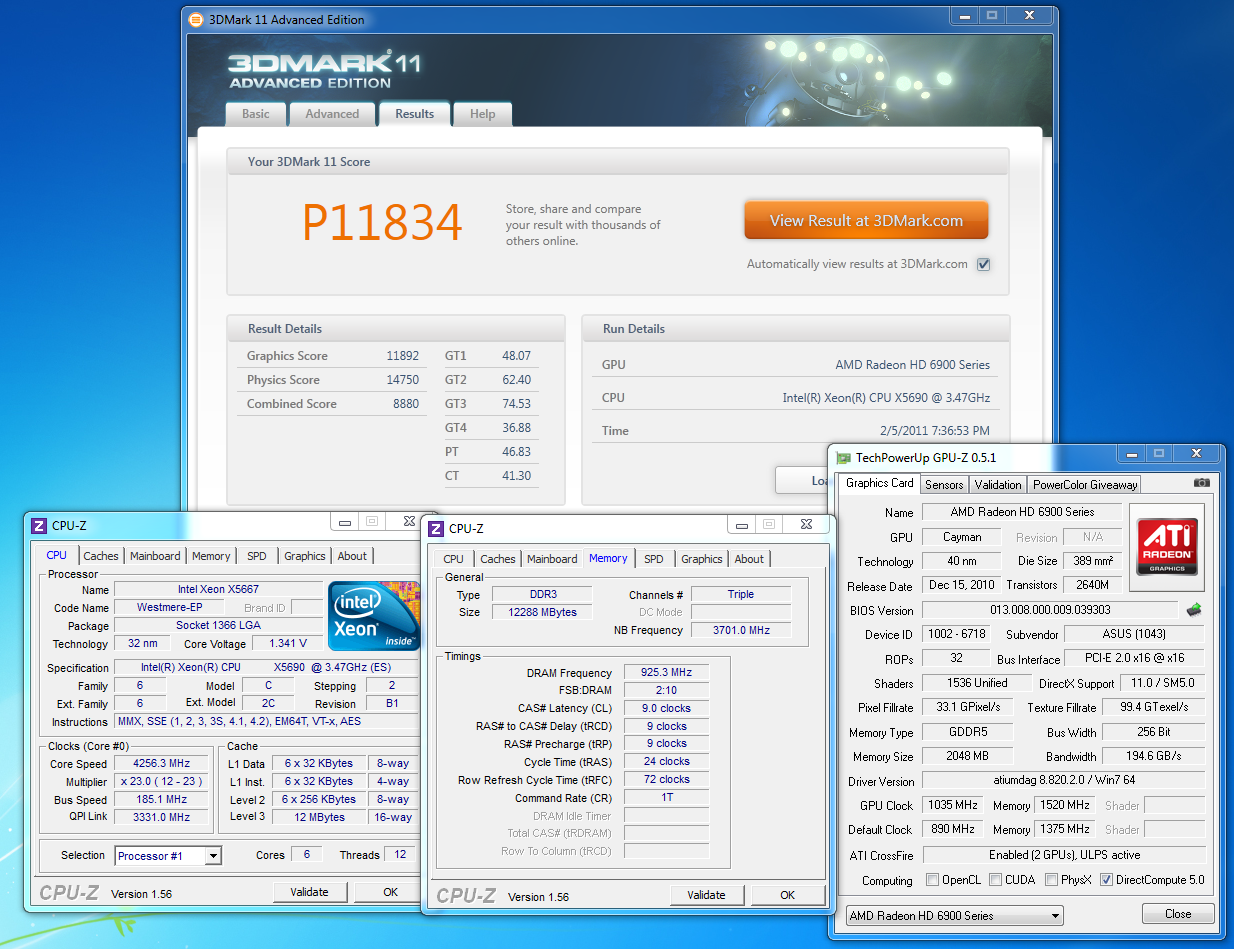Click the GPU-Z BIOS Version field
1234x949 pixels.
tap(1050, 610)
